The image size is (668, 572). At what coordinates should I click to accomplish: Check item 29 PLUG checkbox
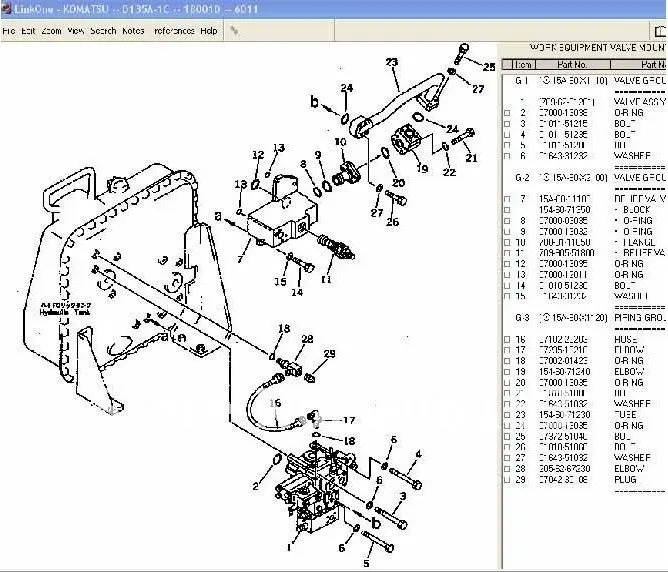click(507, 480)
